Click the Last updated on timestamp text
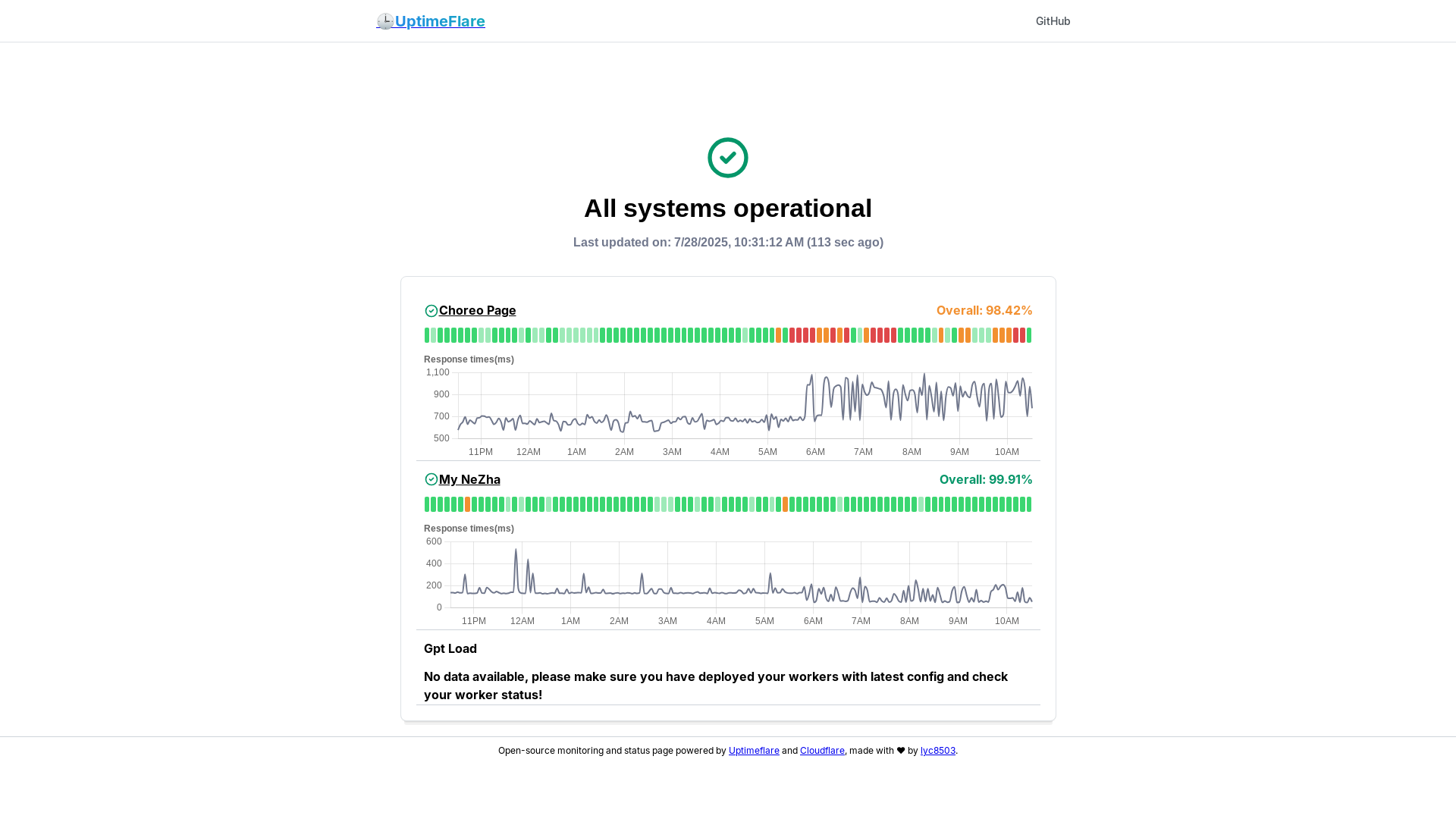The image size is (1456, 819). (x=728, y=243)
